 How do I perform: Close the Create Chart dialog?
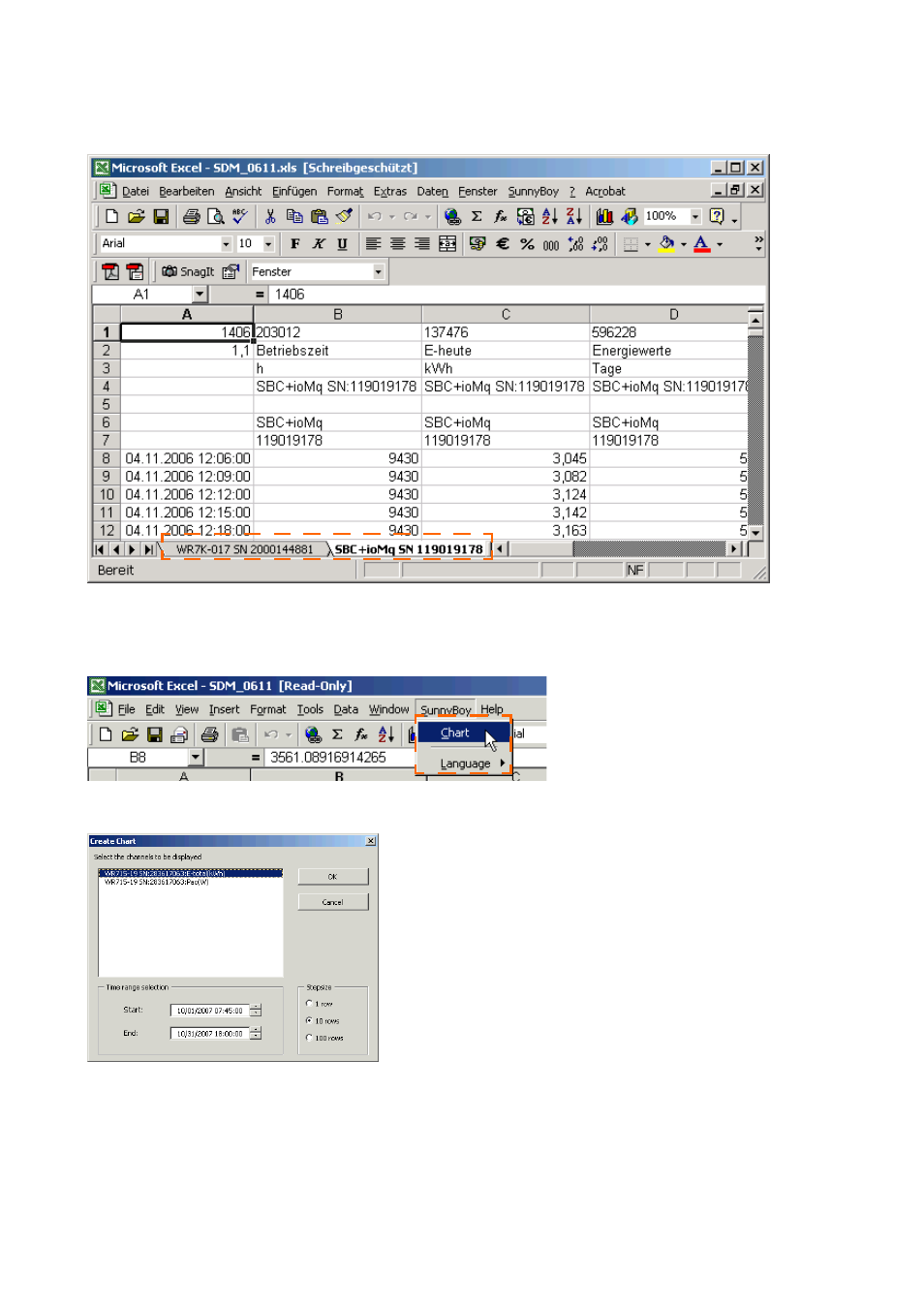coord(370,841)
